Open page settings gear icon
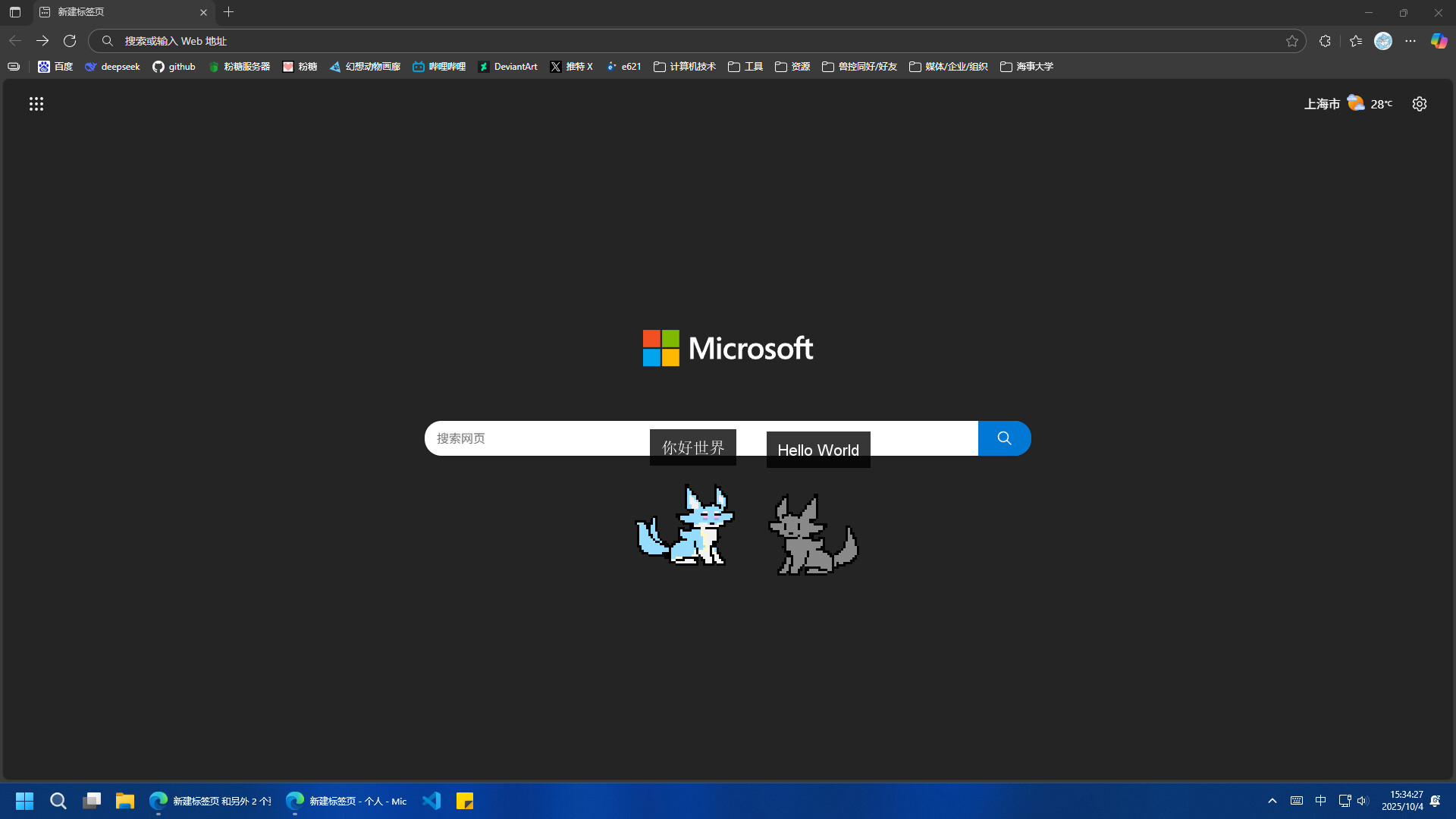1456x819 pixels. [x=1420, y=104]
